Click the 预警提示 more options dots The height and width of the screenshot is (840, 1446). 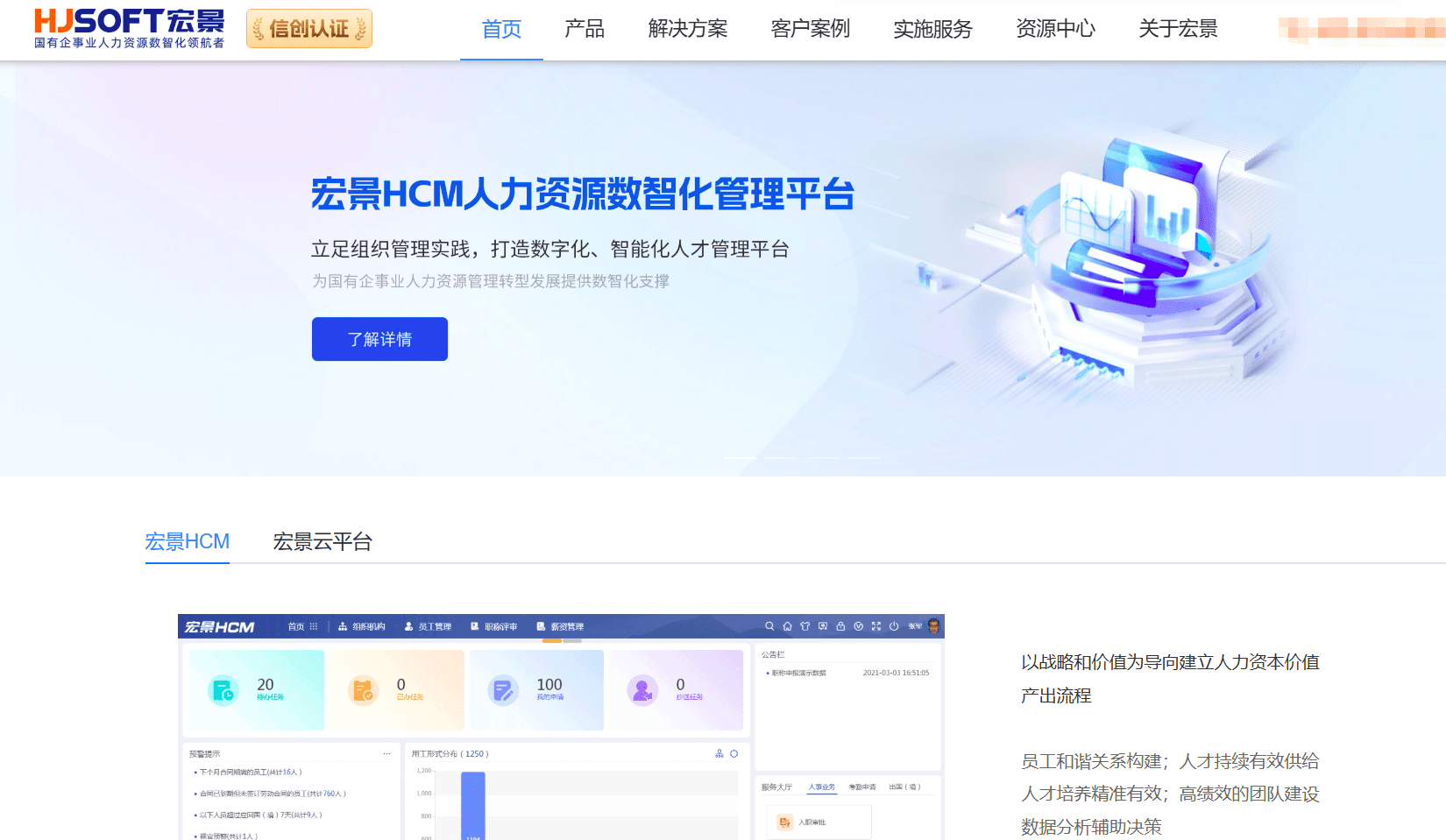click(386, 754)
